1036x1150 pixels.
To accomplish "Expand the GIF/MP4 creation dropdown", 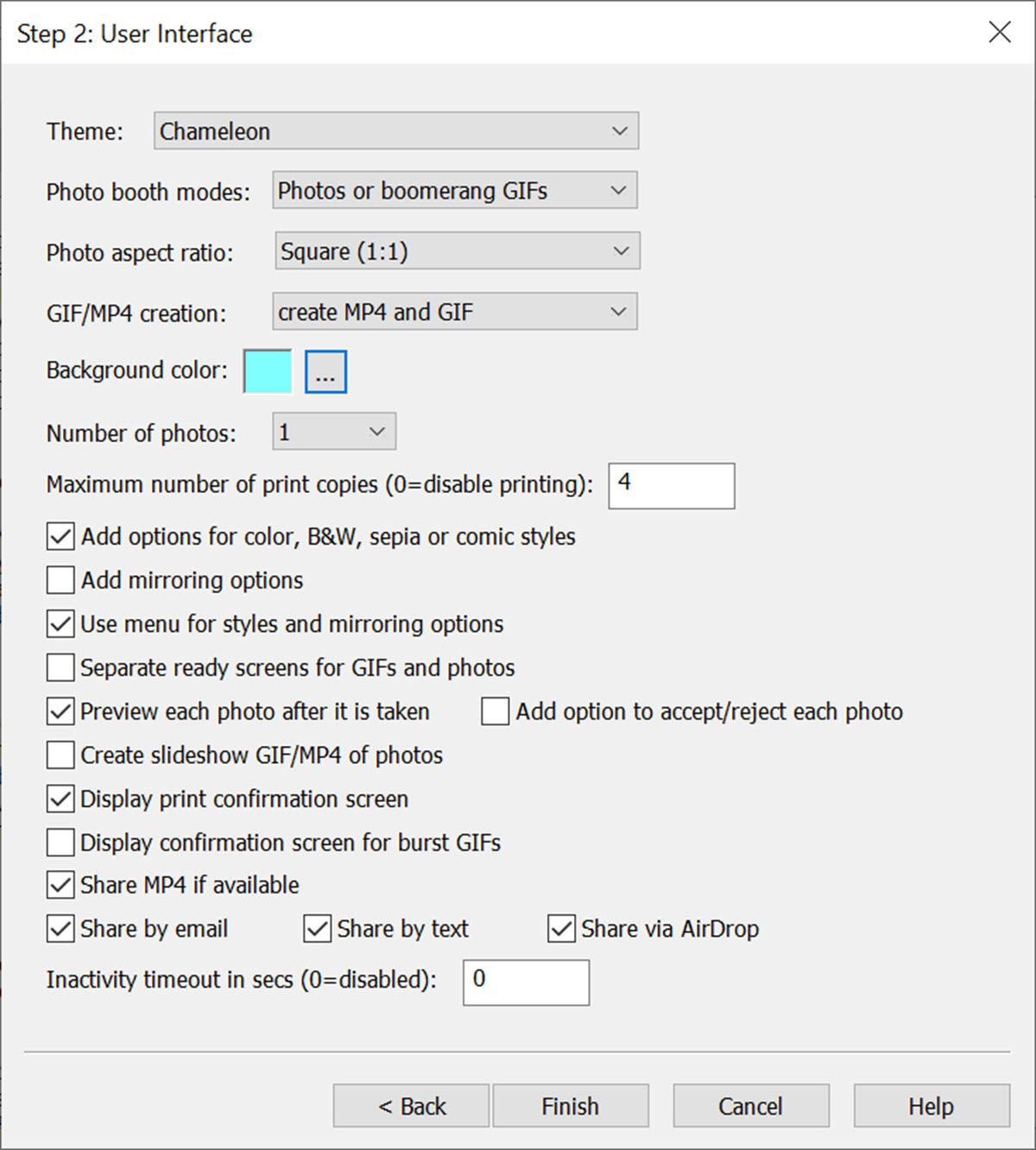I will point(455,312).
